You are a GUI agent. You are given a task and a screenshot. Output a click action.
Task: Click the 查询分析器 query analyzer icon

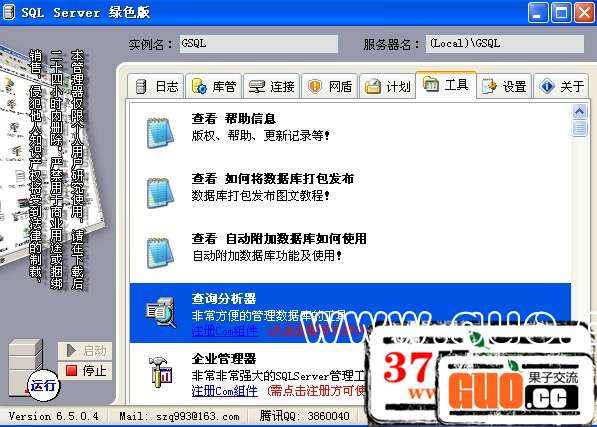(161, 312)
